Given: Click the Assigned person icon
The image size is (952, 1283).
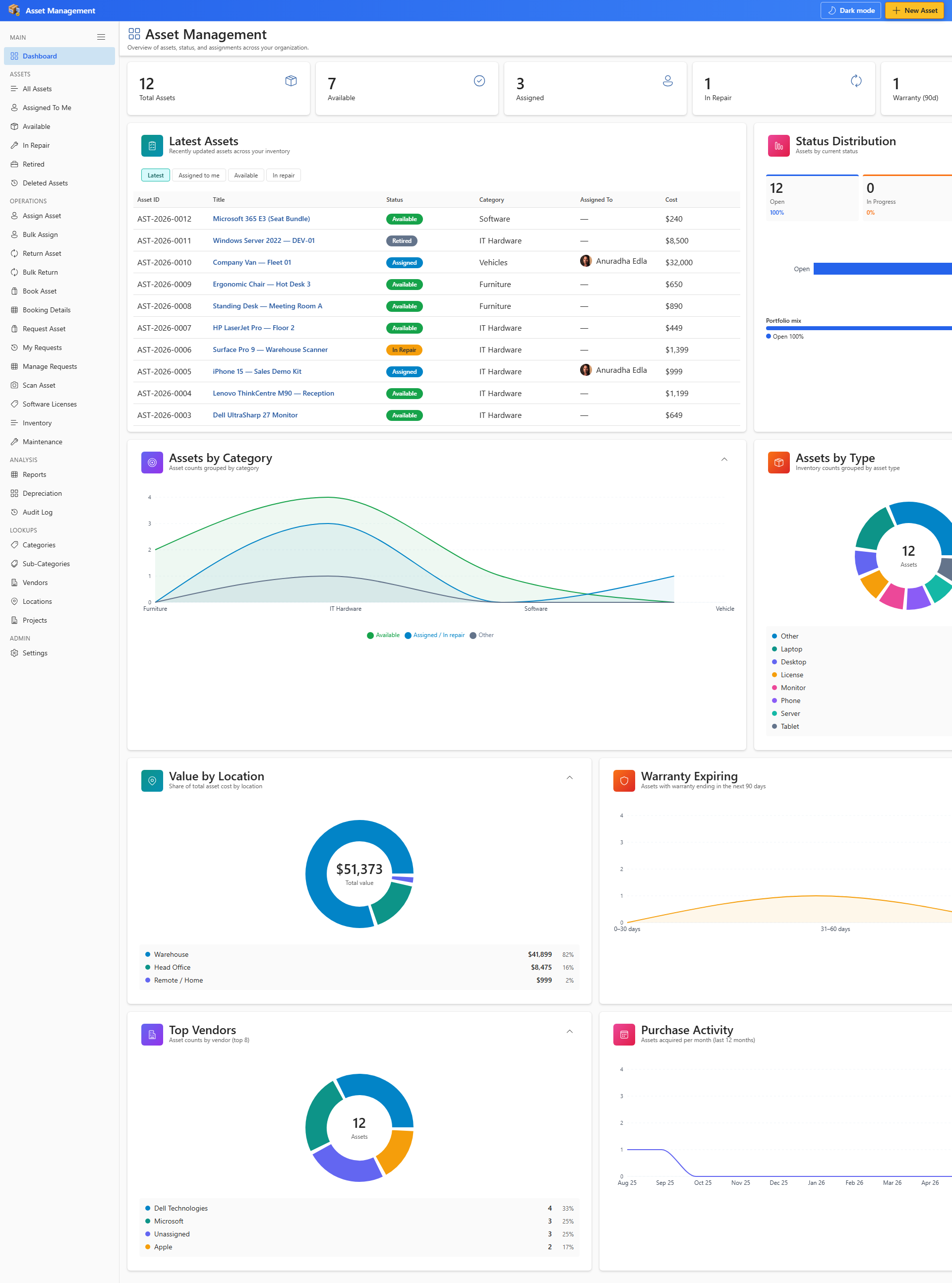Looking at the screenshot, I should (x=668, y=81).
